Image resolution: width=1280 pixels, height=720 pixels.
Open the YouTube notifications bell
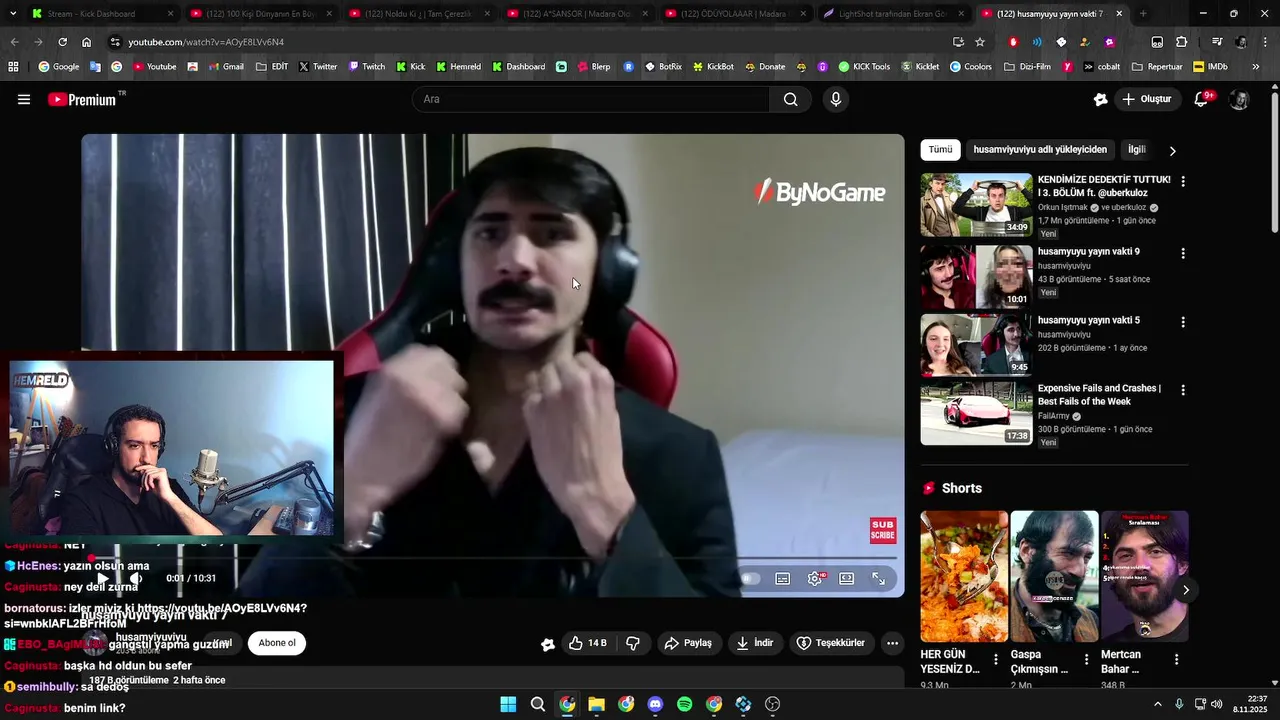1203,99
